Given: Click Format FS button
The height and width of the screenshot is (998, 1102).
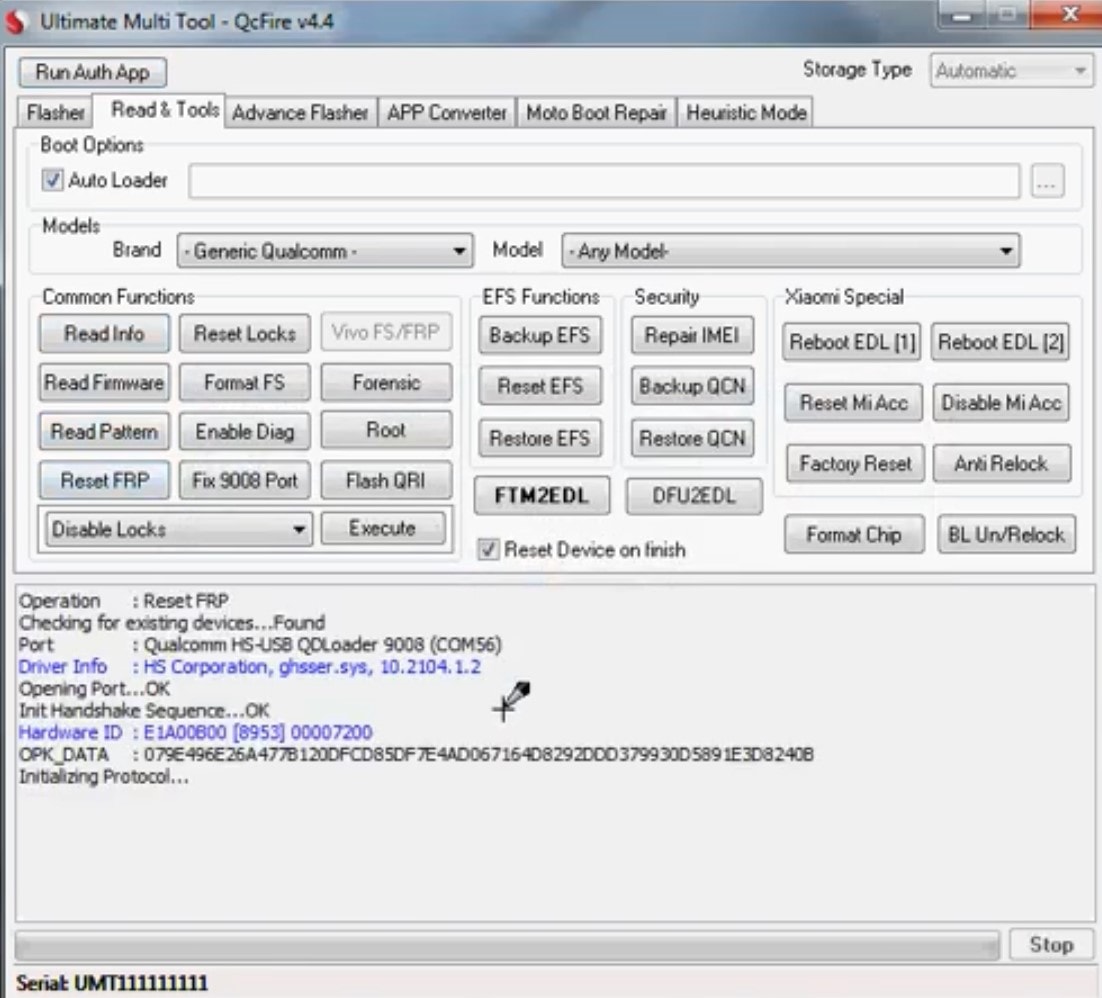Looking at the screenshot, I should pyautogui.click(x=245, y=382).
